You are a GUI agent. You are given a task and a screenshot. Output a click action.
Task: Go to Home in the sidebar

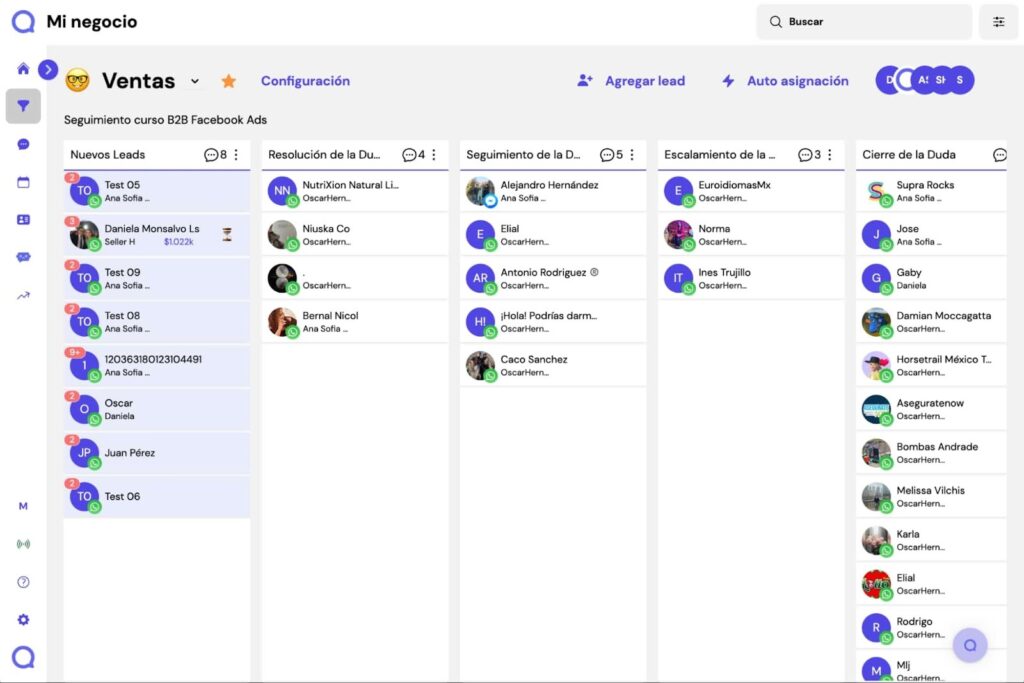23,69
